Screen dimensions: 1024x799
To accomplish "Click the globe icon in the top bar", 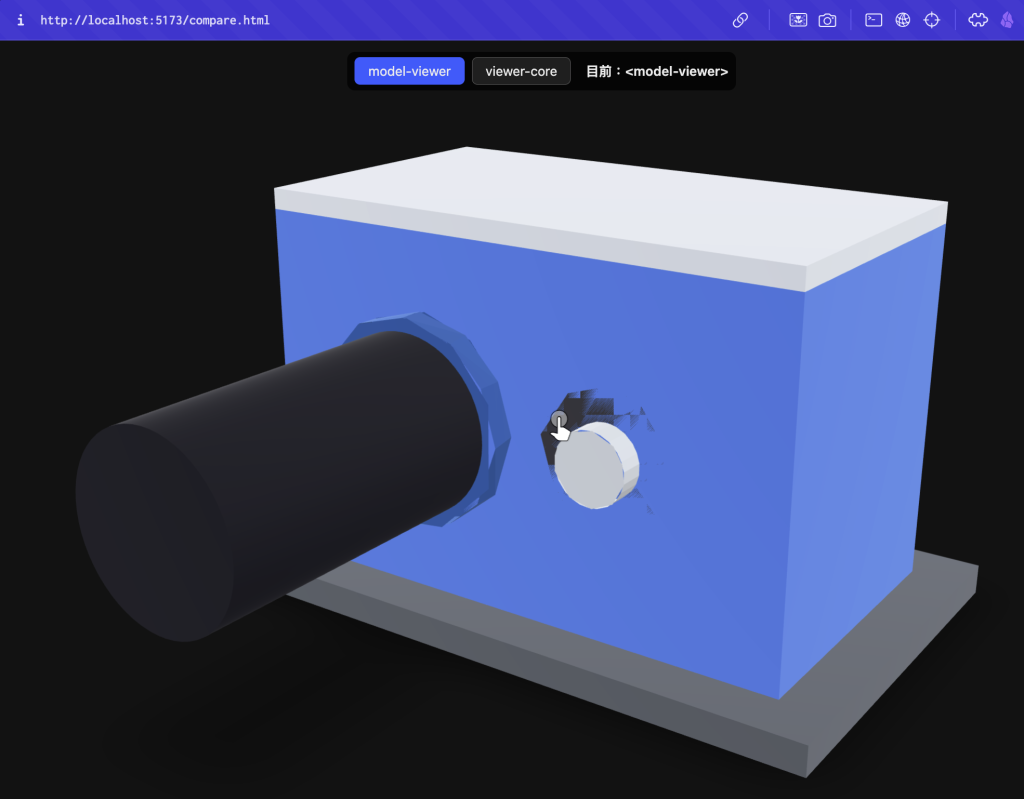I will (903, 20).
